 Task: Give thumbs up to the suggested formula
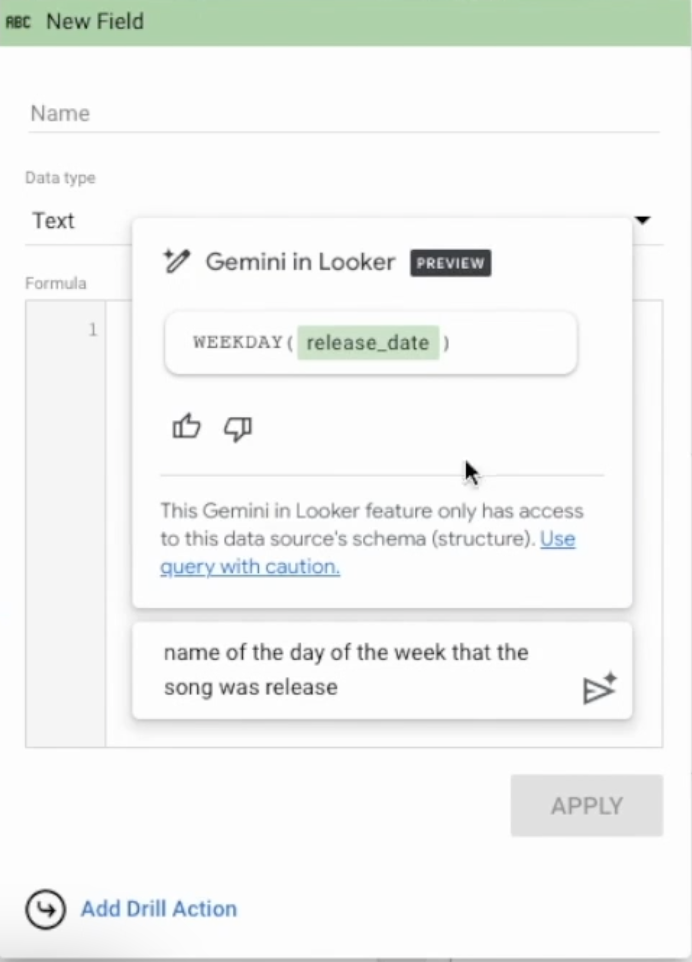pos(187,428)
